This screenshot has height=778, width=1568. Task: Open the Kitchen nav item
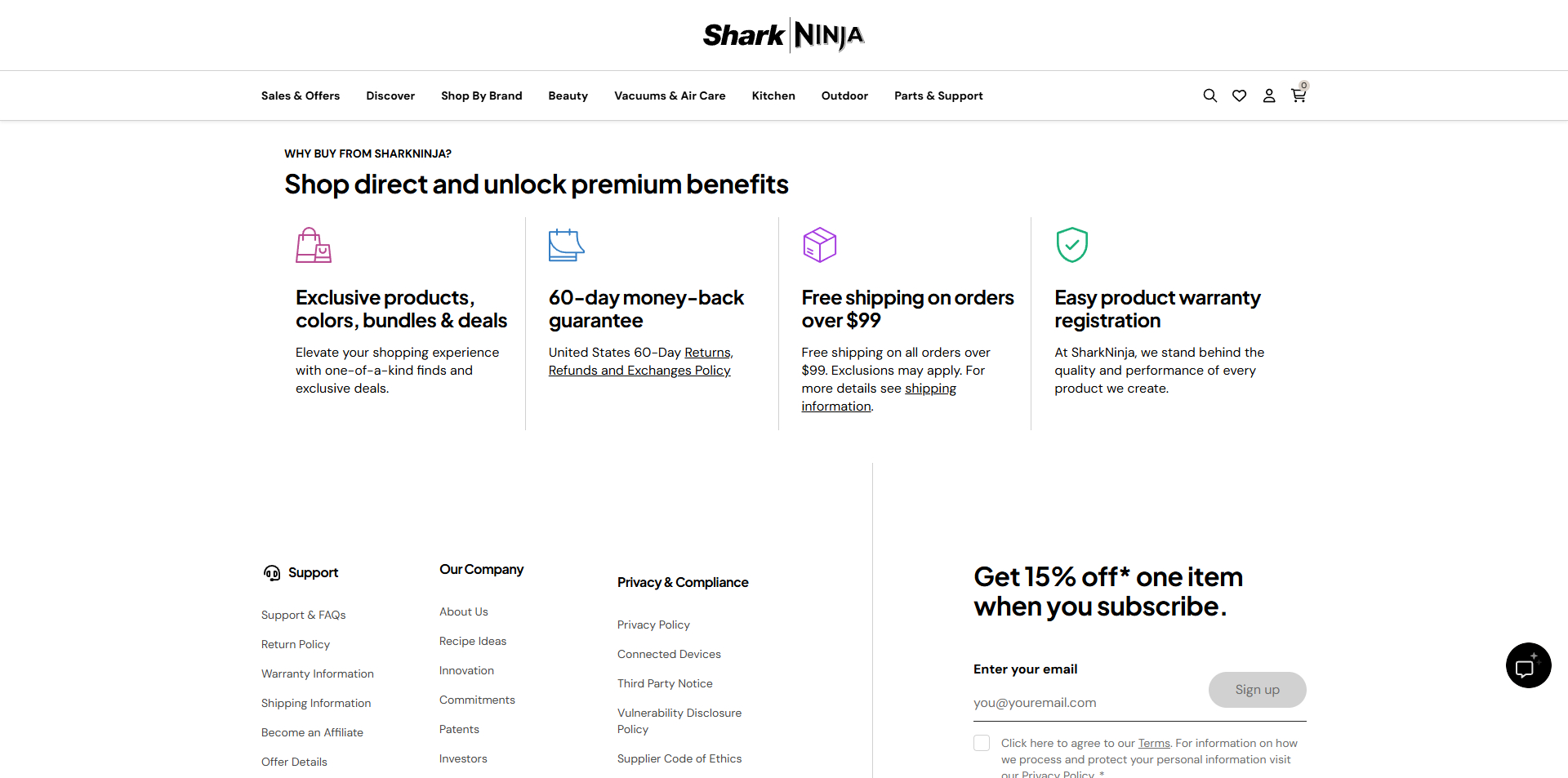coord(773,96)
